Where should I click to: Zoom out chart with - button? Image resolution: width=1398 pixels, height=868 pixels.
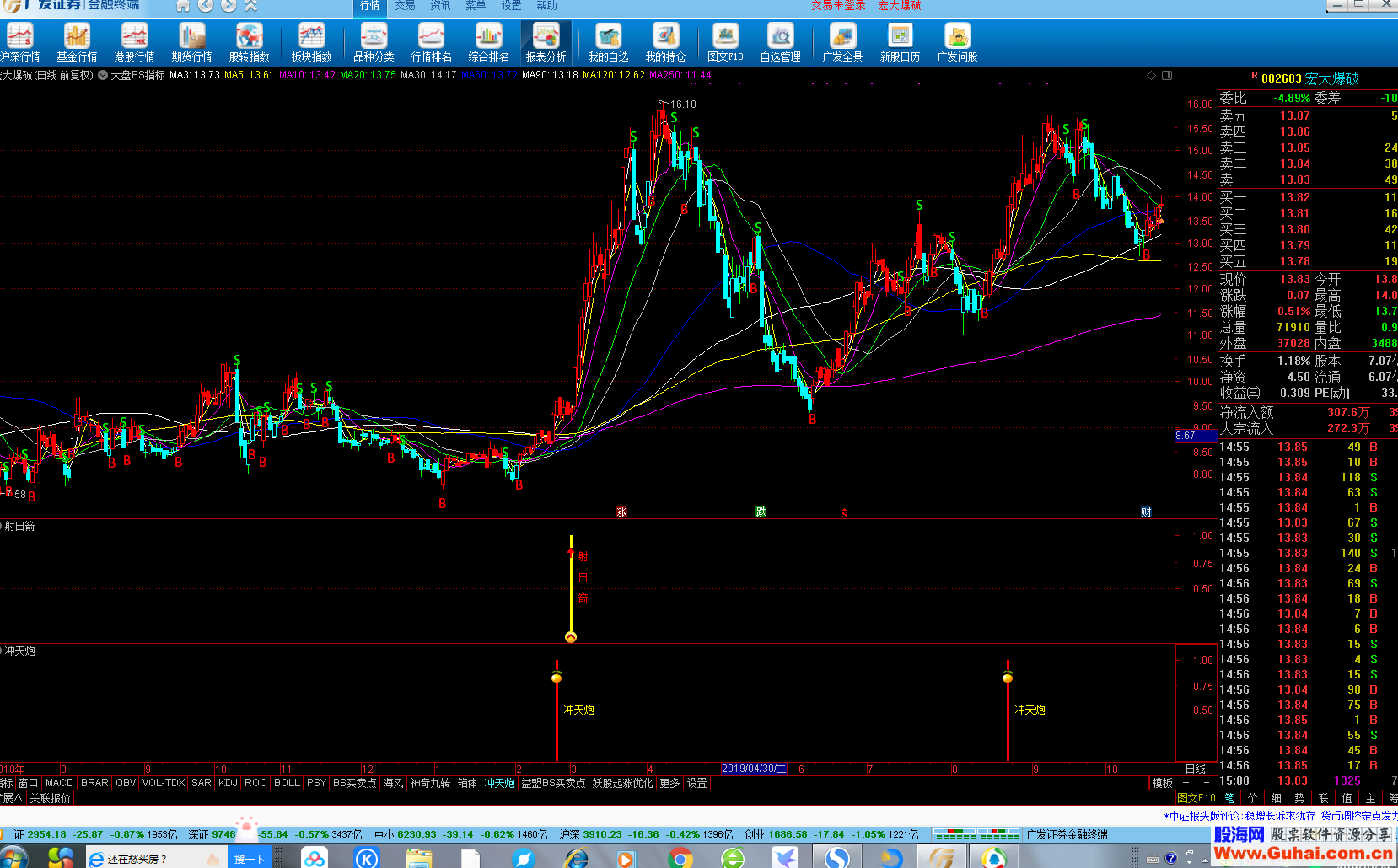(1206, 783)
